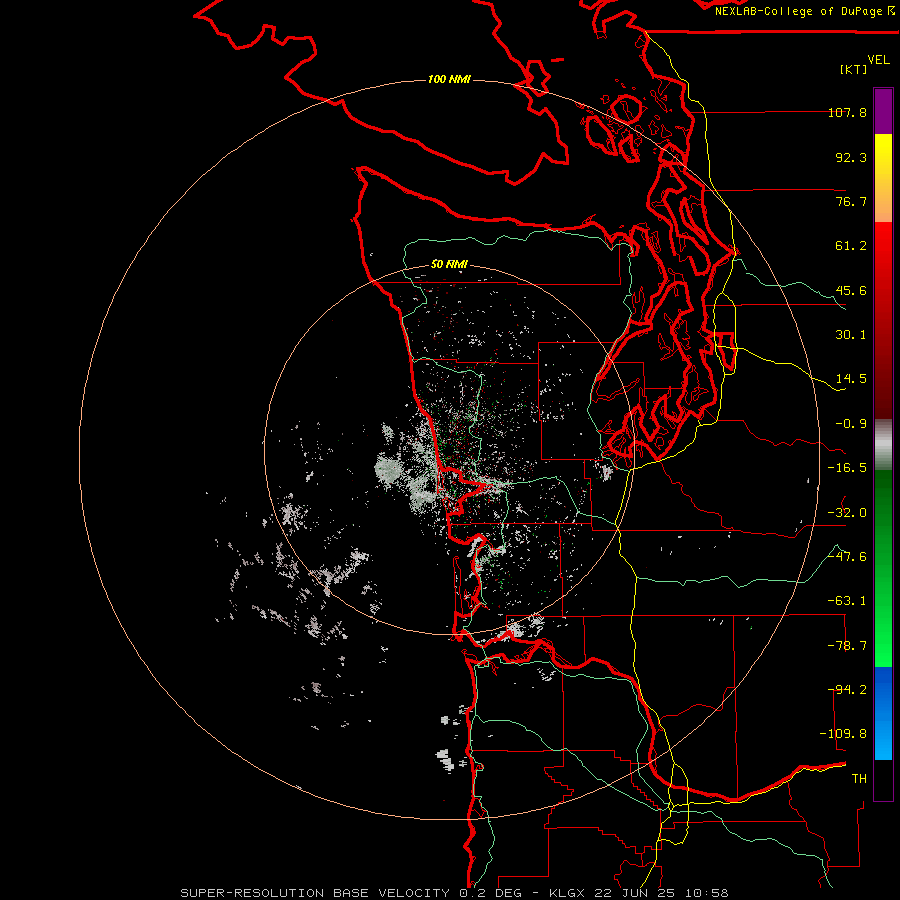Select the -78.7 velocity scale value
The width and height of the screenshot is (900, 900).
(847, 646)
